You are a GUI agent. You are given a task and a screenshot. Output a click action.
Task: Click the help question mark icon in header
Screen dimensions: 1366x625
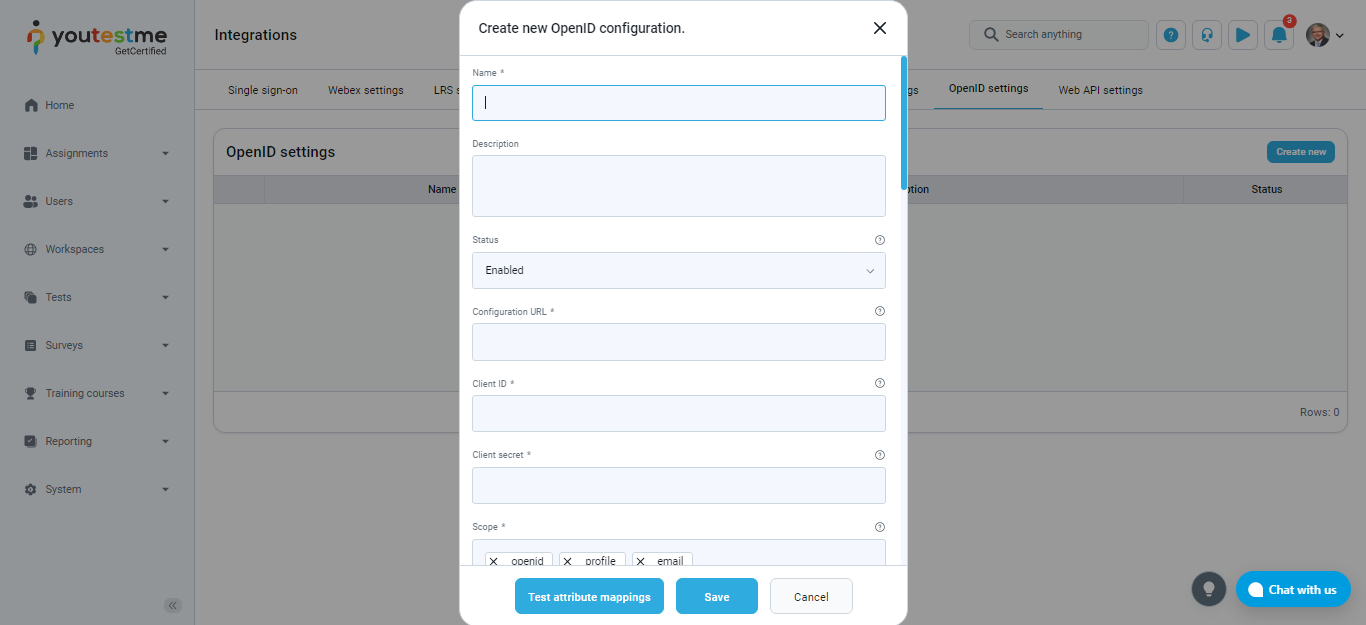[1171, 35]
